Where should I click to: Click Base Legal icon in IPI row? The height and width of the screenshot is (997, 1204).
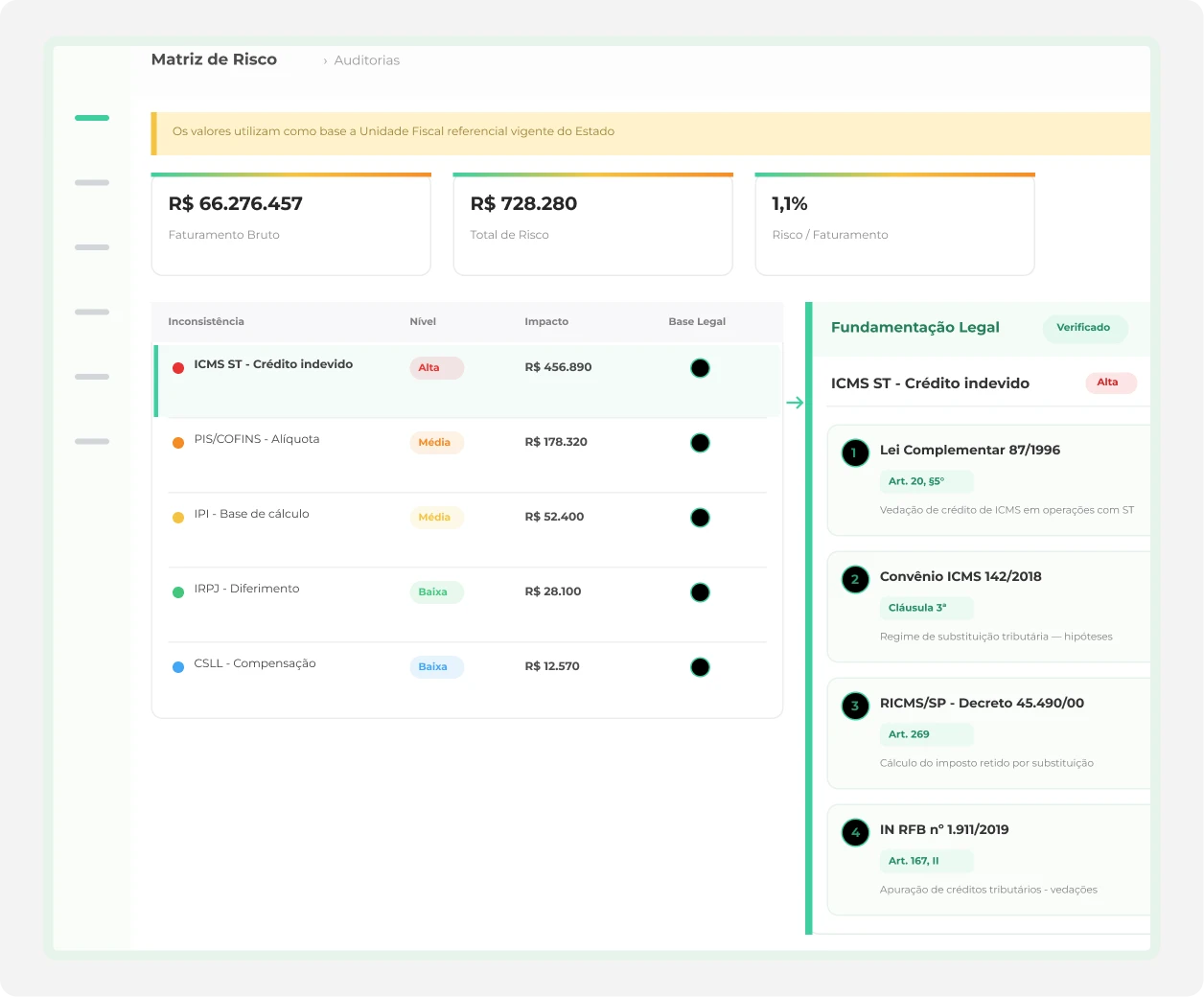point(700,518)
